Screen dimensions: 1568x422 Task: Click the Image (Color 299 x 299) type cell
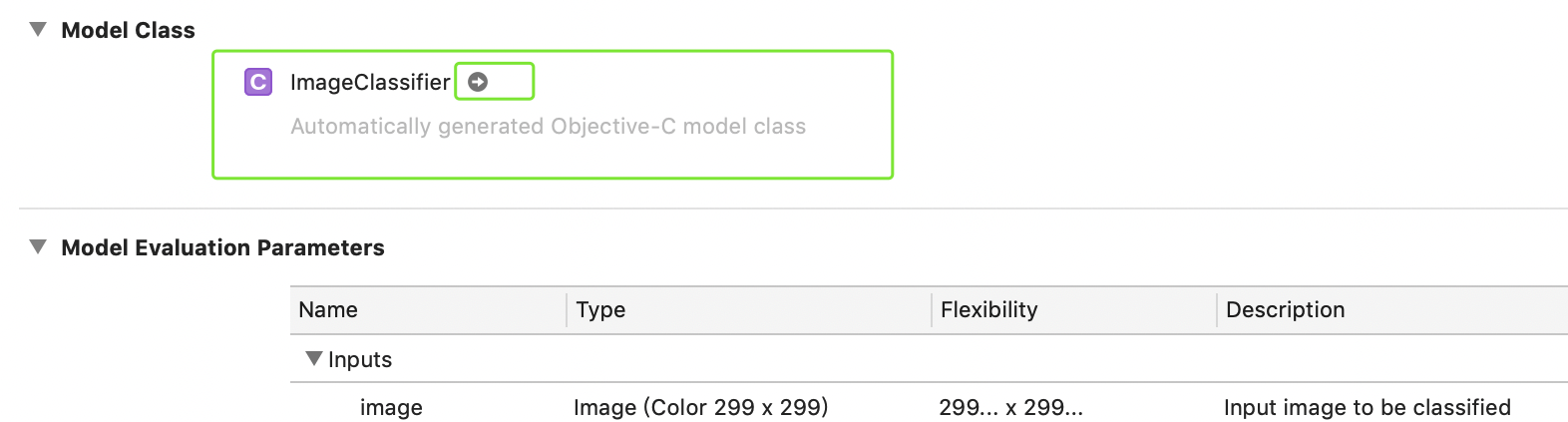point(700,407)
